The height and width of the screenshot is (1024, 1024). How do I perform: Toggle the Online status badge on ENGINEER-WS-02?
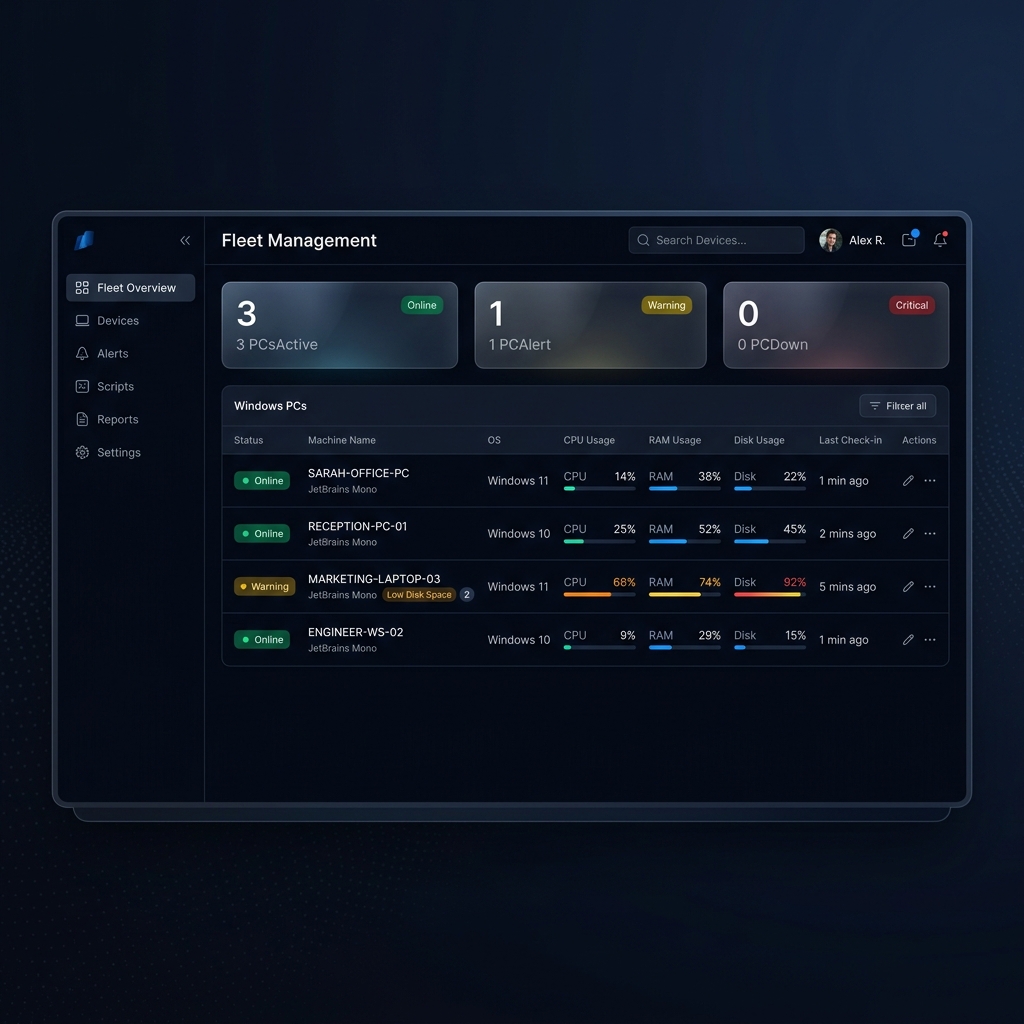(x=262, y=639)
